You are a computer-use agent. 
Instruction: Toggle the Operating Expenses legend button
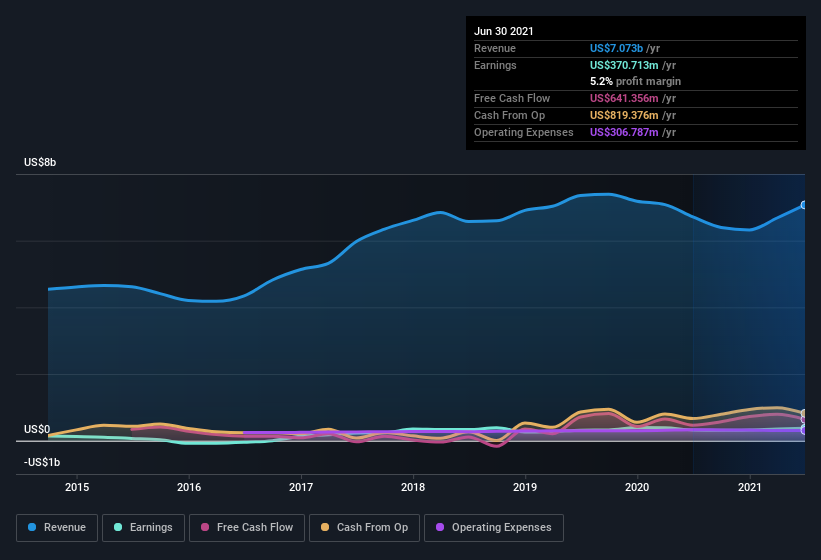coord(494,528)
